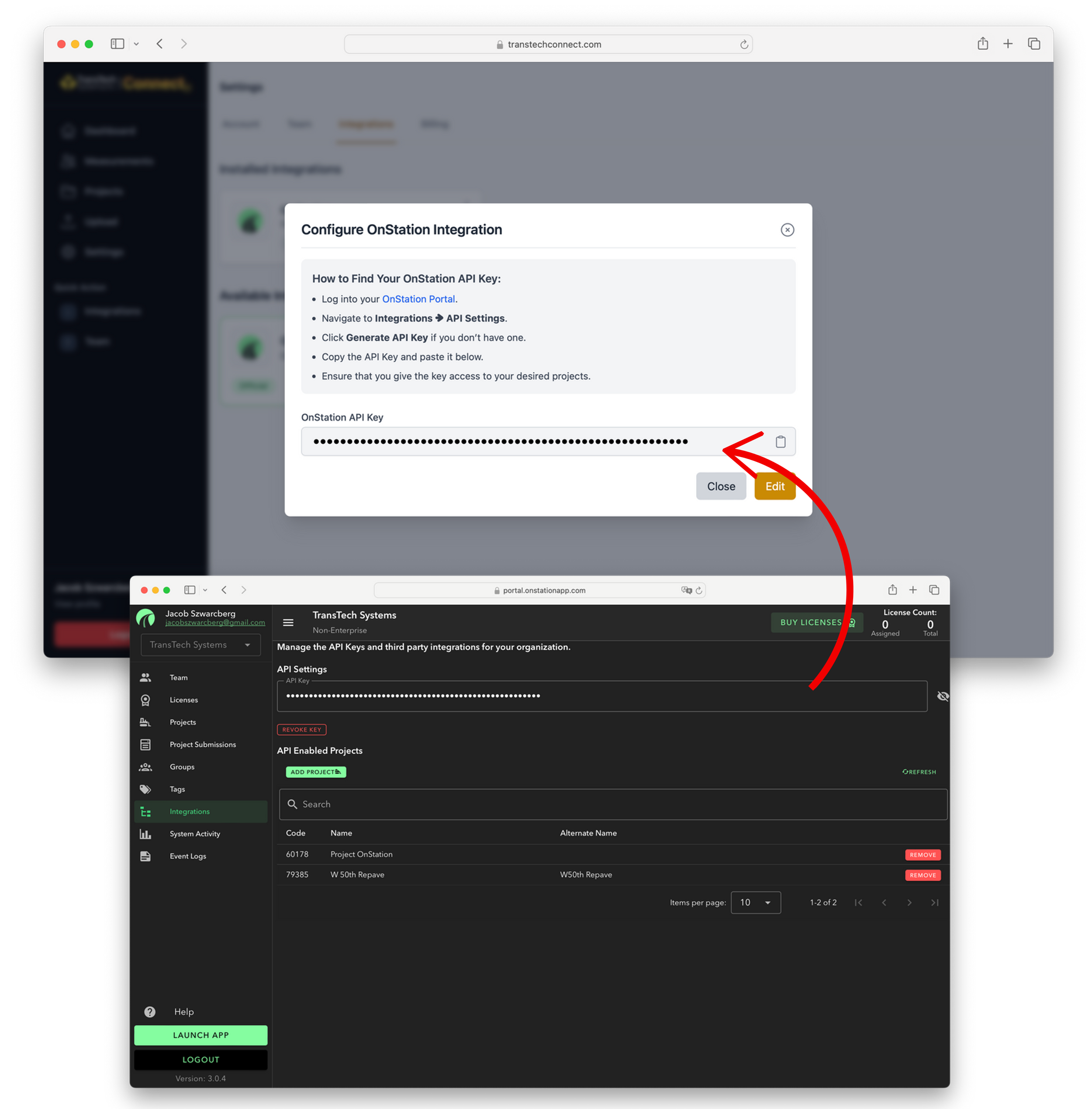Open Event Logs in the OnStation sidebar

200,856
